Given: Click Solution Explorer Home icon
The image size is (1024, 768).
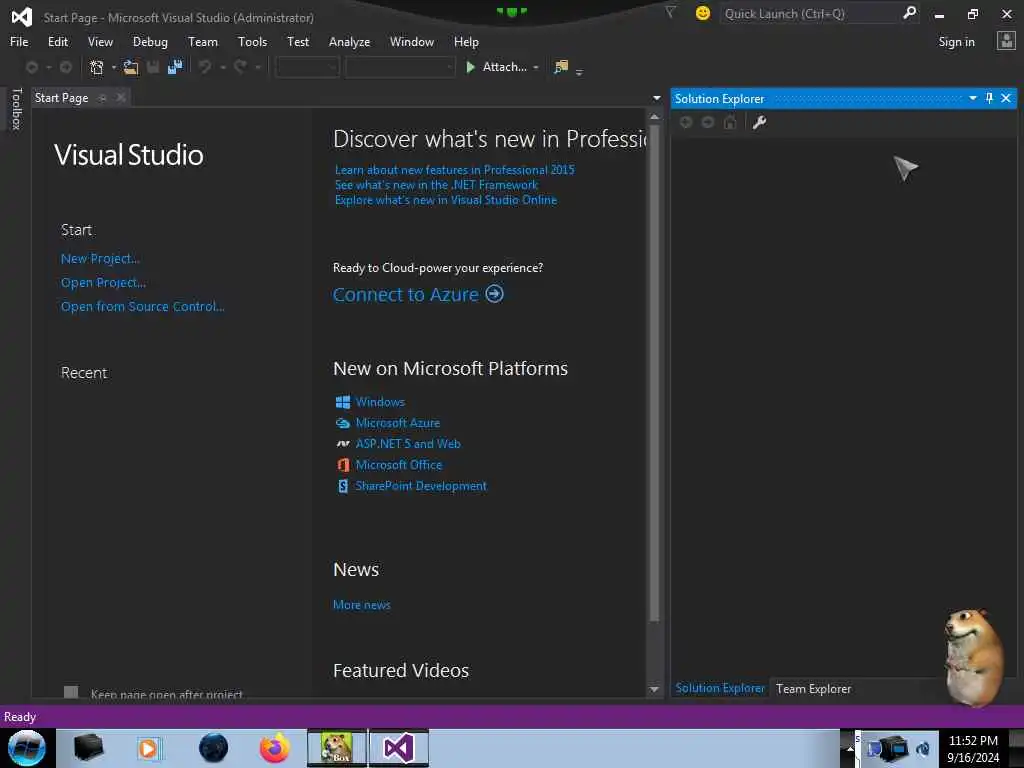Looking at the screenshot, I should click(x=730, y=122).
